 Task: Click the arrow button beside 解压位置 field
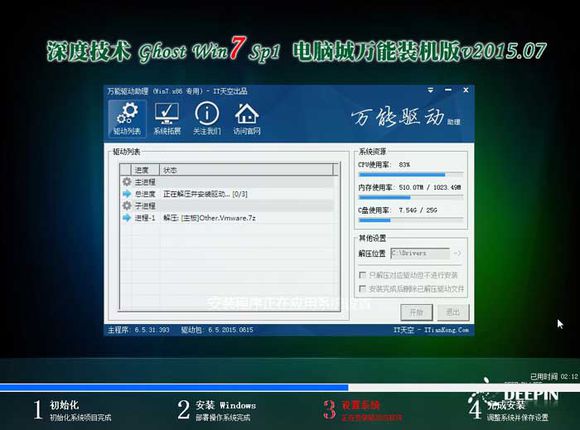point(457,253)
